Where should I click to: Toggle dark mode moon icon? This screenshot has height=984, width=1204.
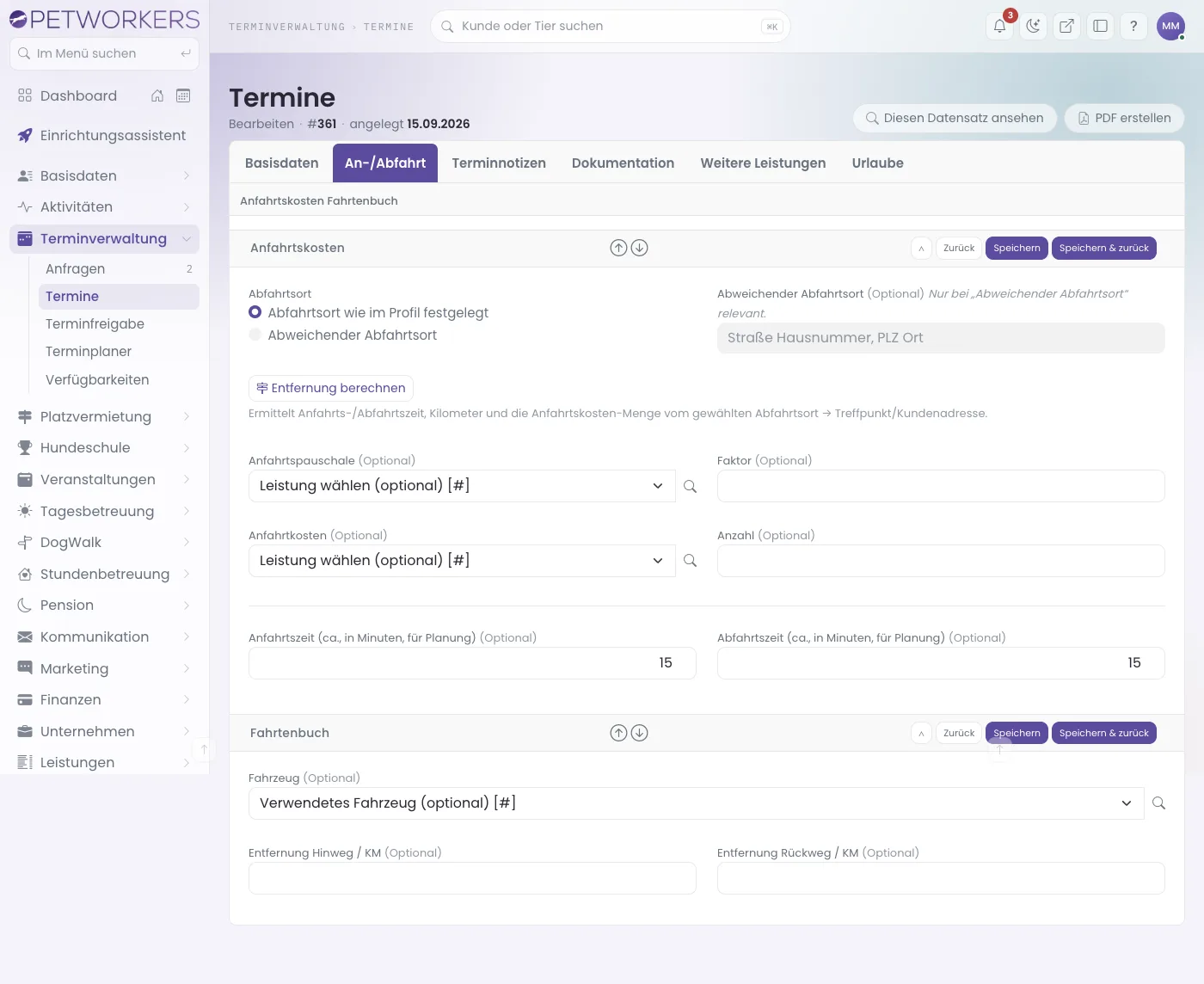(x=1033, y=26)
